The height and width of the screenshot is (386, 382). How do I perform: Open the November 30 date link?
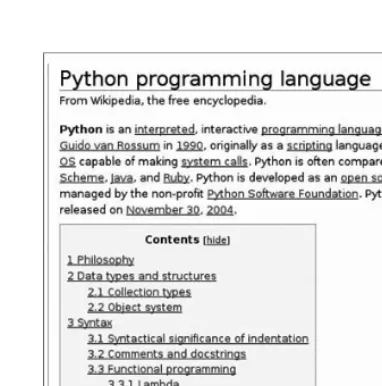coord(163,210)
